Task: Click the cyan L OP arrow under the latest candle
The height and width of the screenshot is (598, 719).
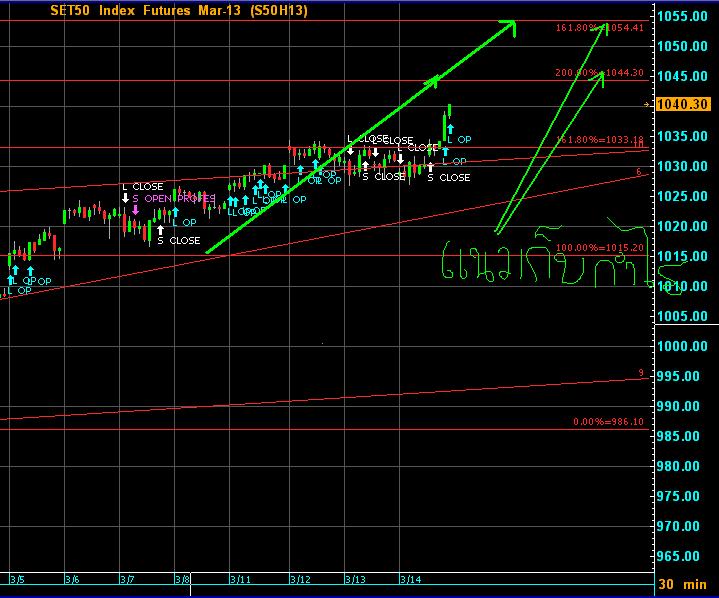Action: coord(450,129)
